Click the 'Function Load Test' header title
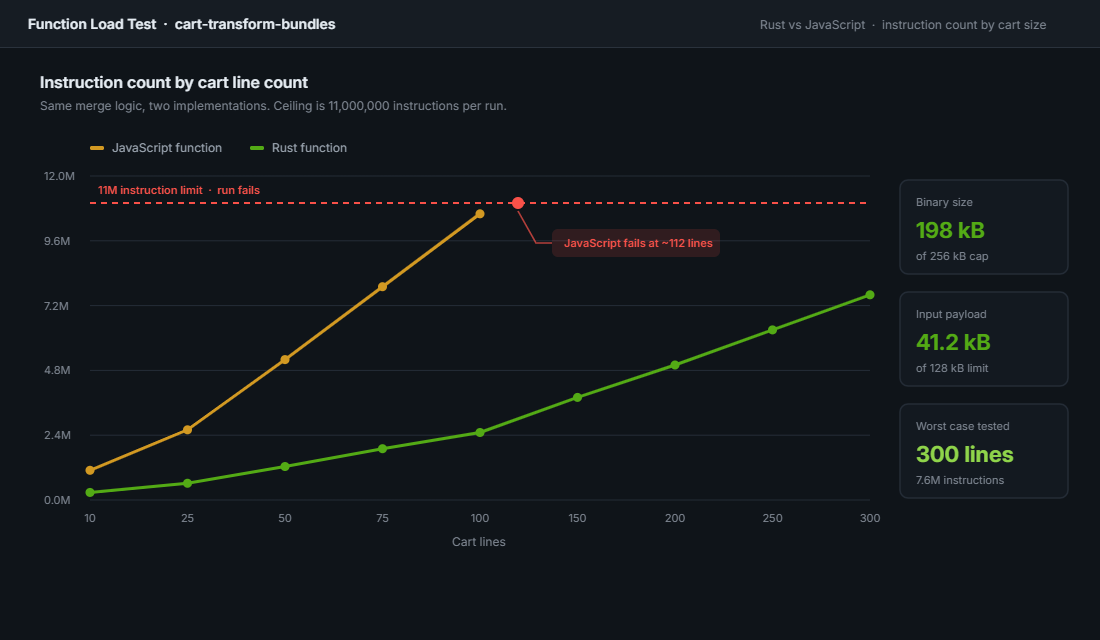 tap(92, 25)
